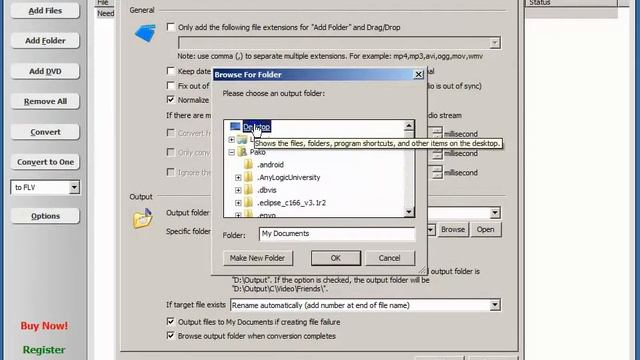Cancel the Browse For Folder dialog

click(389, 258)
